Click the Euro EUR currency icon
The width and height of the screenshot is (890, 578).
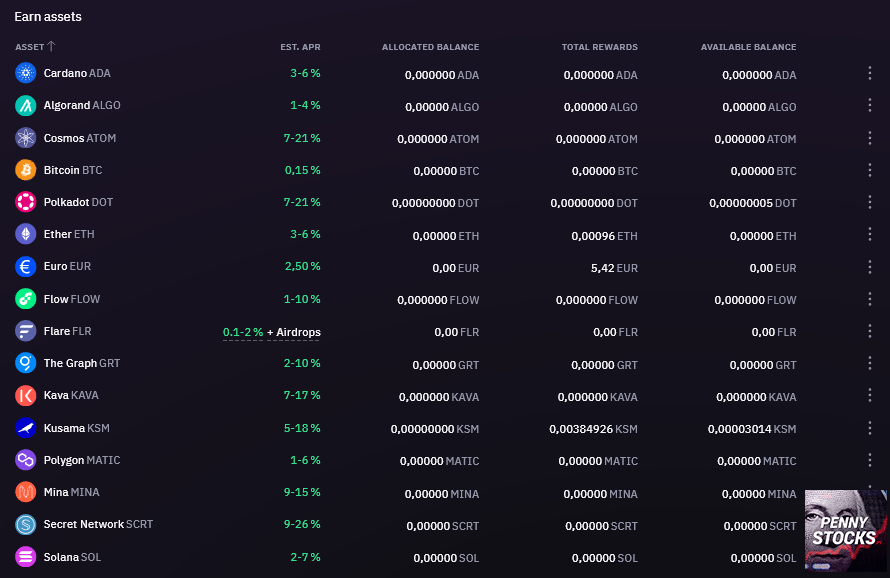coord(24,266)
